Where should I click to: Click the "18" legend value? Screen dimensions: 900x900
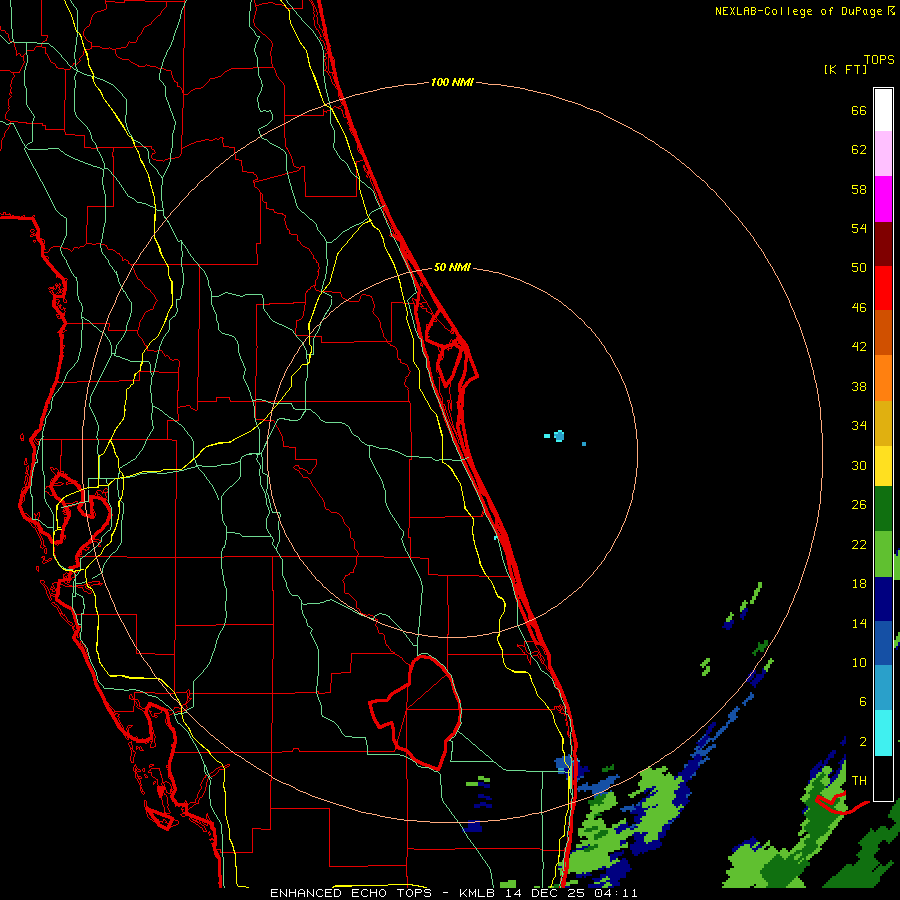[x=859, y=584]
